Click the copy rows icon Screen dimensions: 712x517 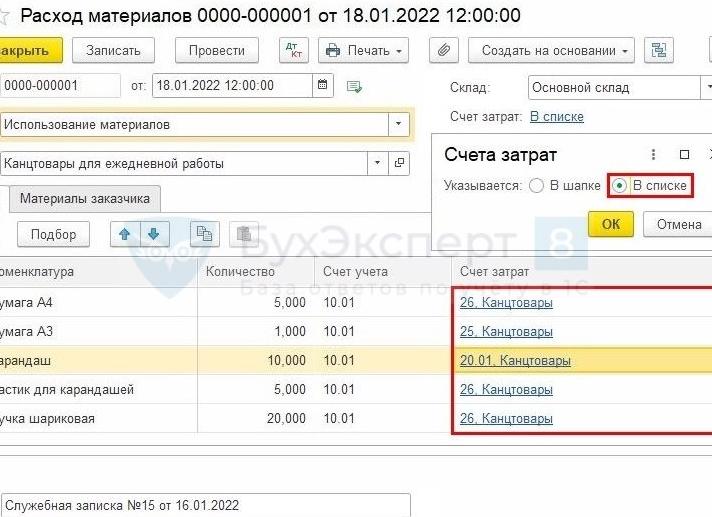(x=204, y=234)
